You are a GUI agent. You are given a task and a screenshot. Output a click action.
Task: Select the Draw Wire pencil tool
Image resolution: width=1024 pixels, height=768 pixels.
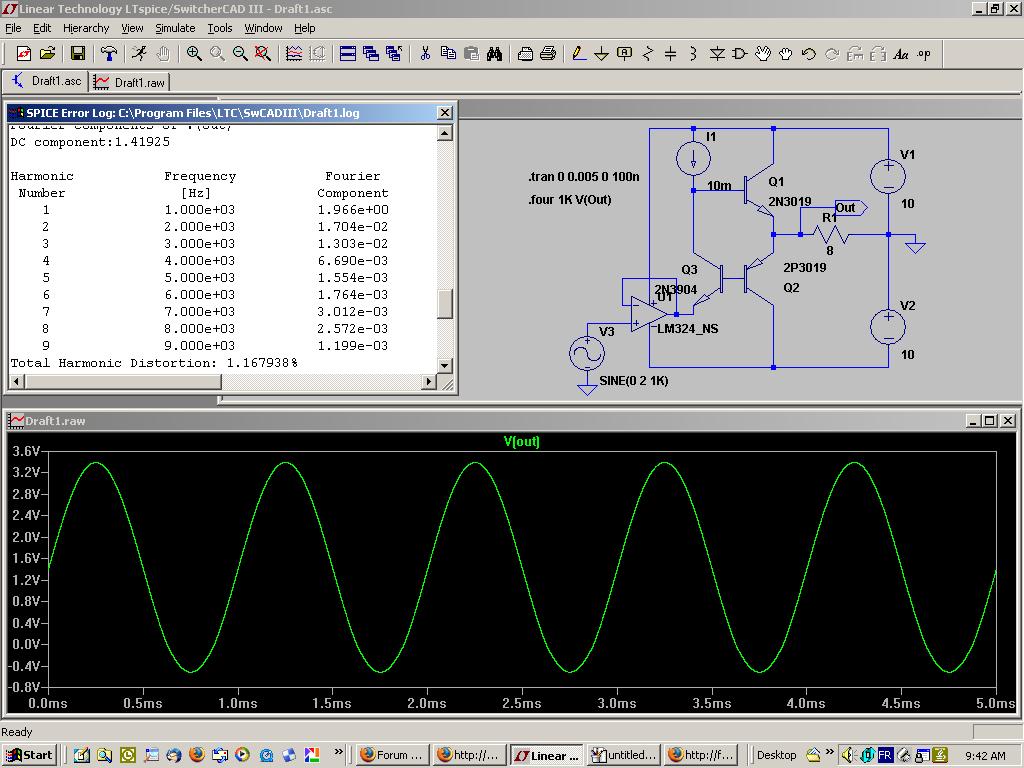578,54
